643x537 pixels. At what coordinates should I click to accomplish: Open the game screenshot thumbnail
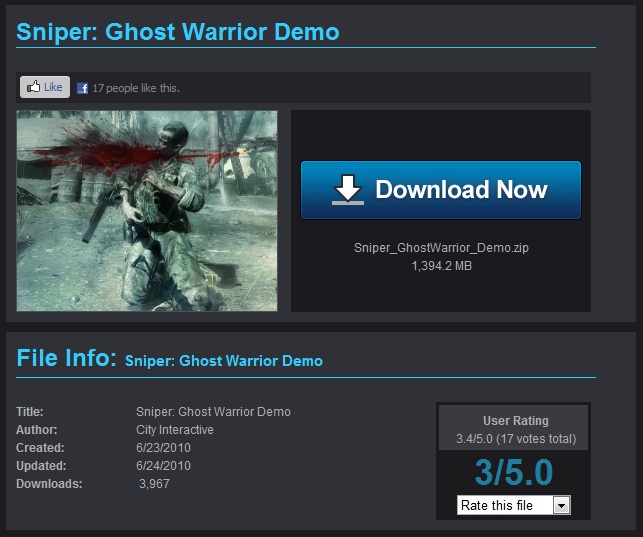click(147, 211)
